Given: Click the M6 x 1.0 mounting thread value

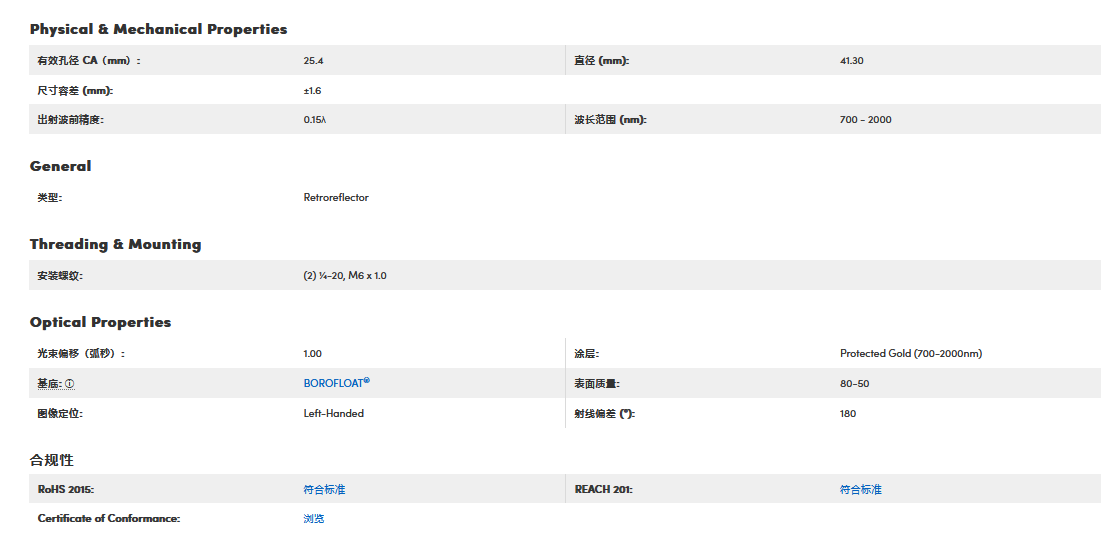Looking at the screenshot, I should (x=366, y=275).
